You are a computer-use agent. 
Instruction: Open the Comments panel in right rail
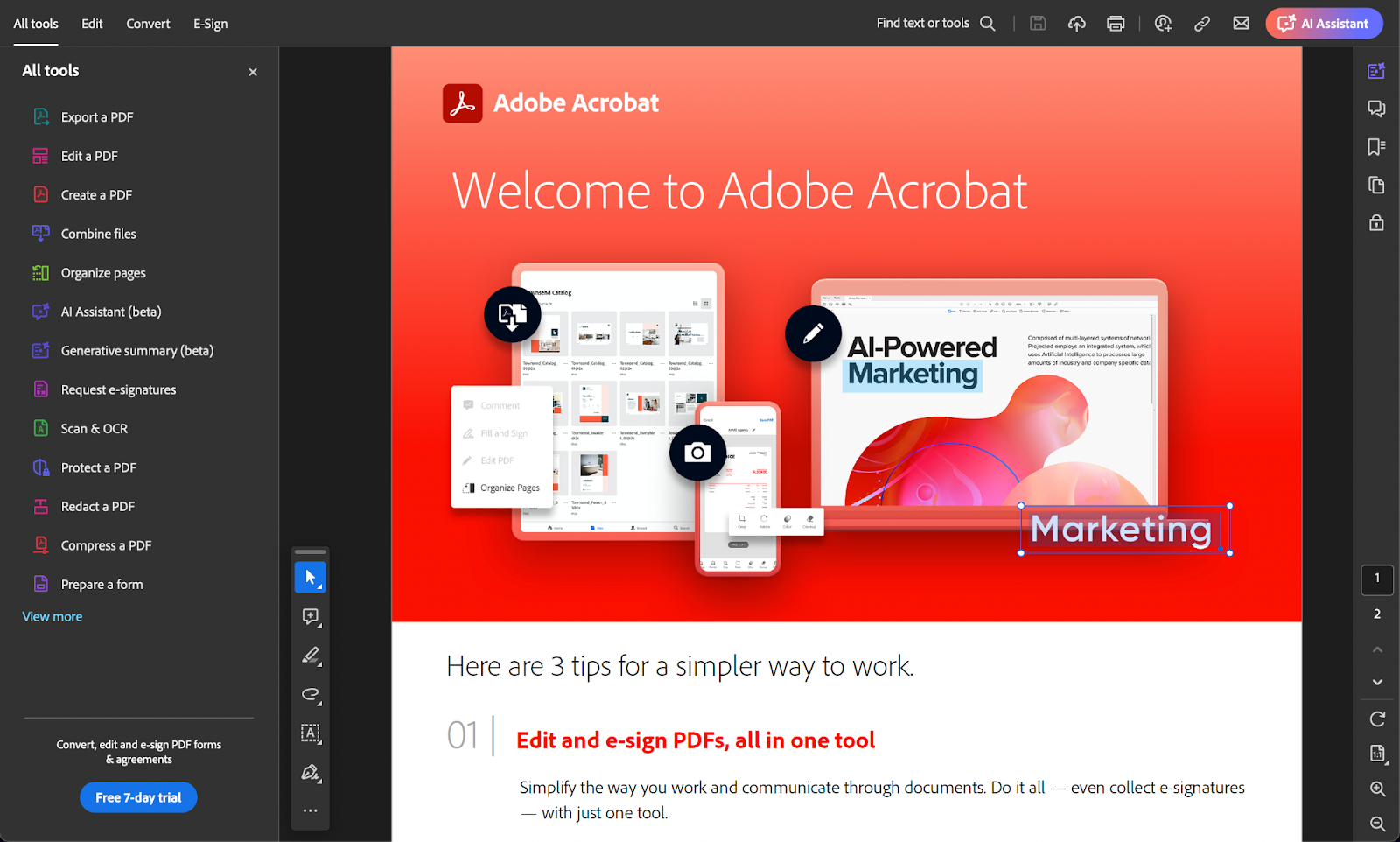pos(1376,109)
